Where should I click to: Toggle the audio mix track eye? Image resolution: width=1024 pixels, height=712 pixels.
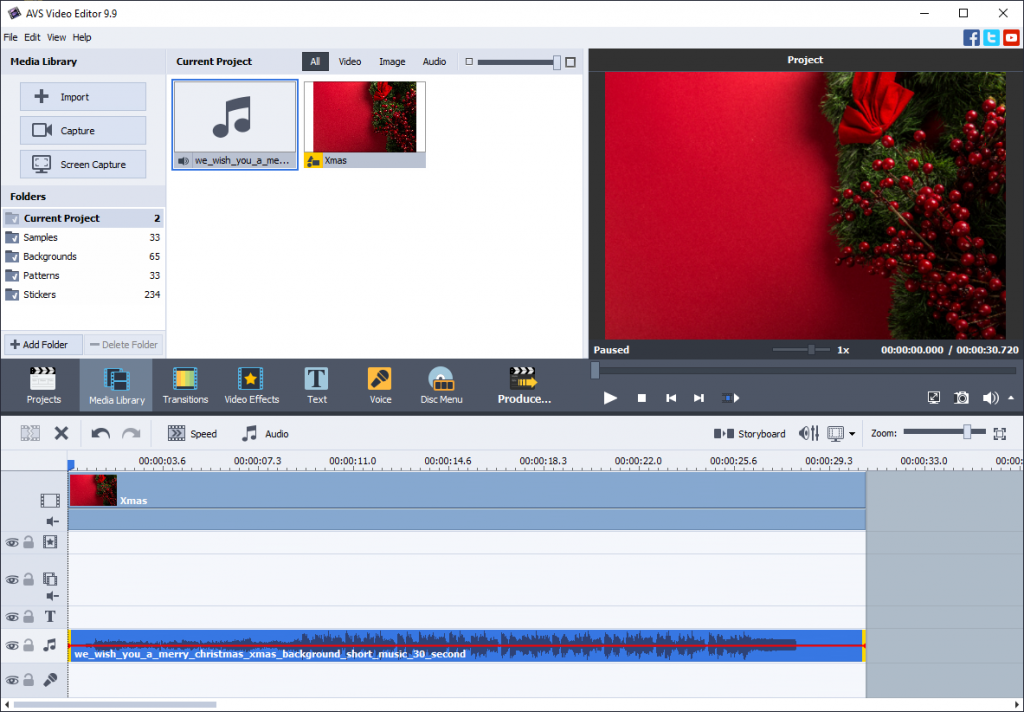coord(12,645)
